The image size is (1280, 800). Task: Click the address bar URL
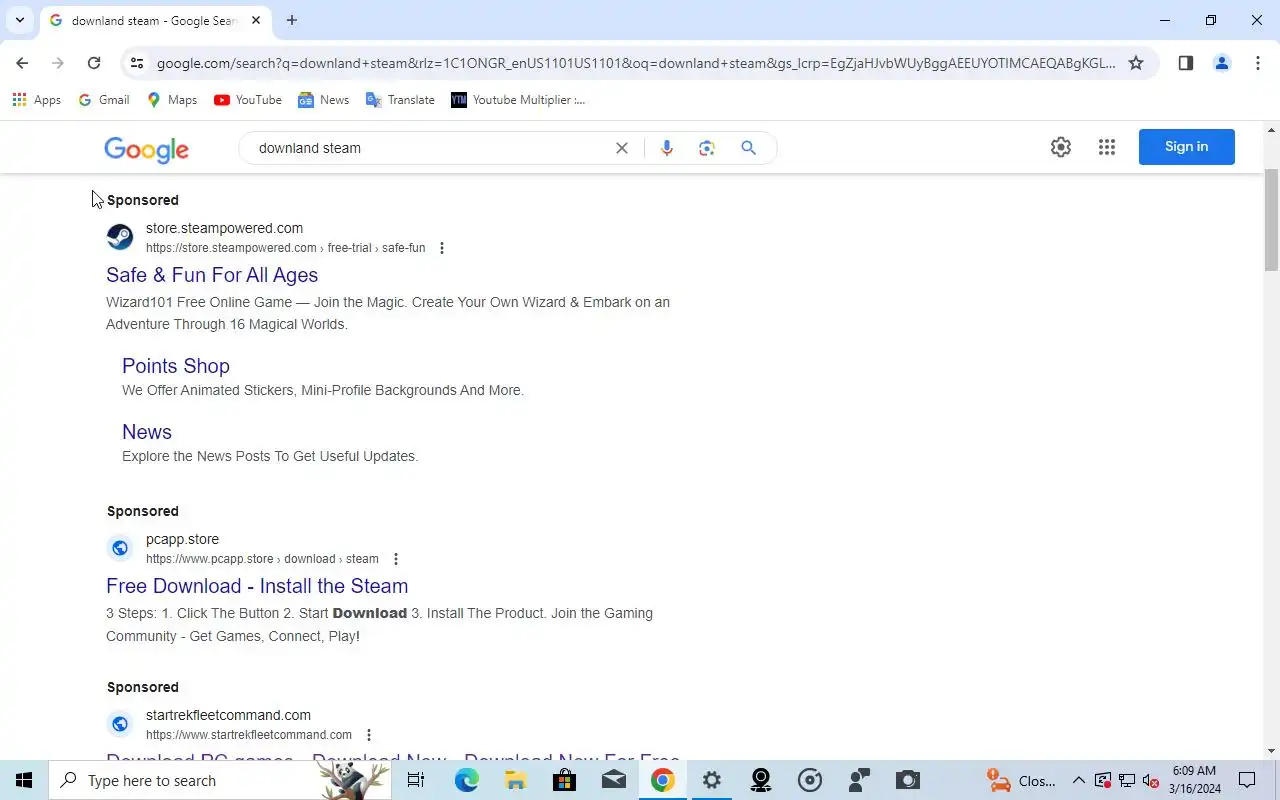(636, 63)
